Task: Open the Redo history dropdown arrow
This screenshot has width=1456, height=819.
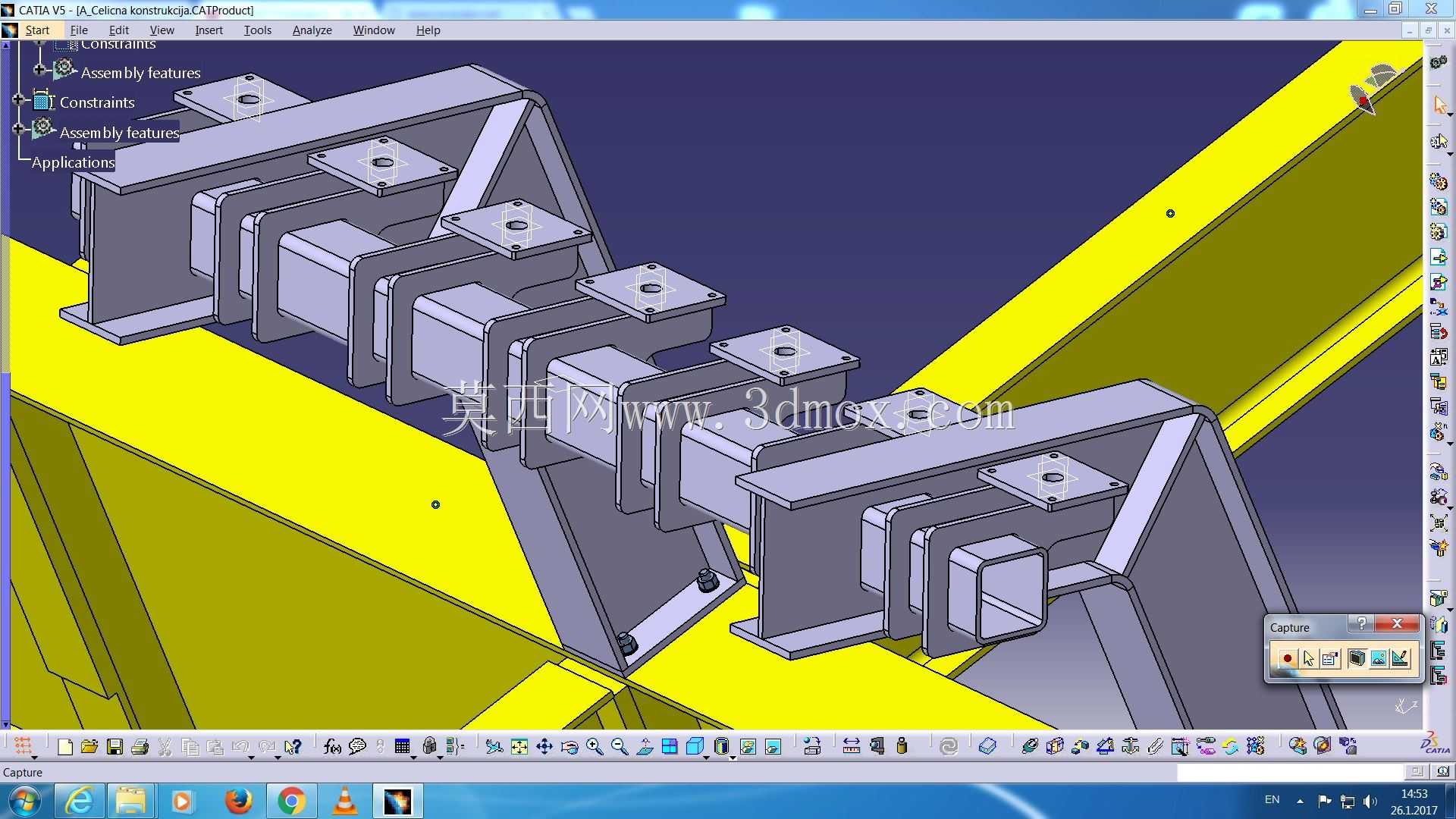Action: pos(277,756)
